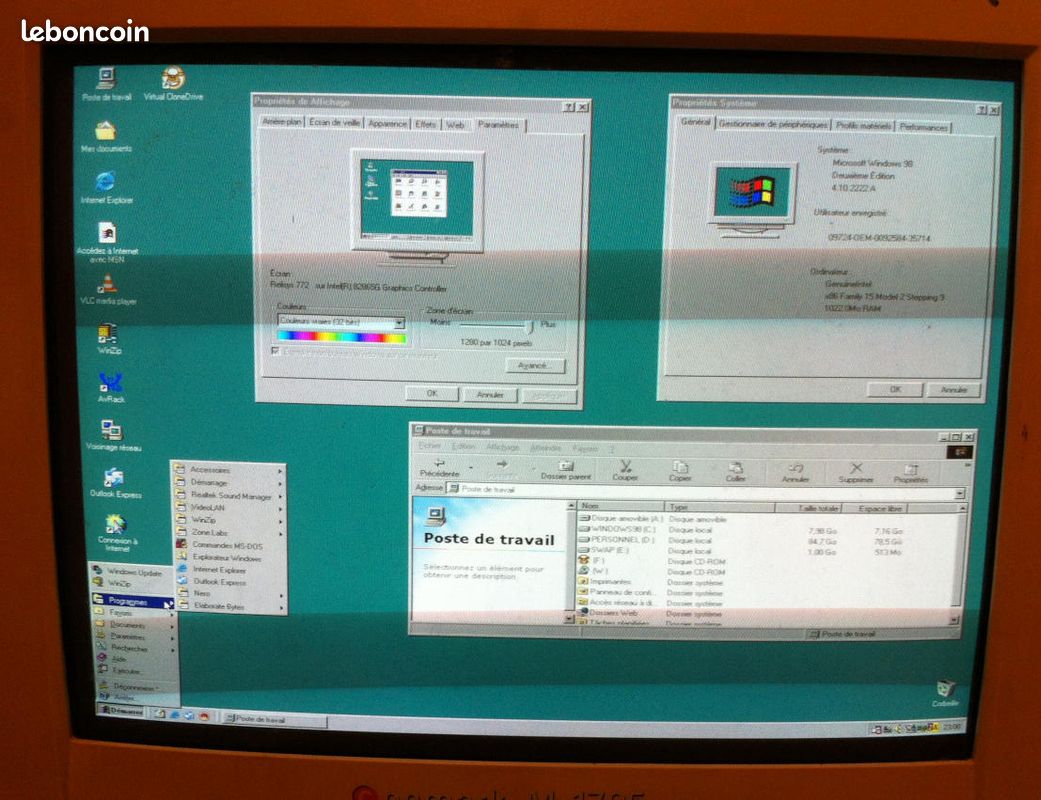Click the Copier toolbar icon
This screenshot has width=1041, height=800.
[x=680, y=471]
